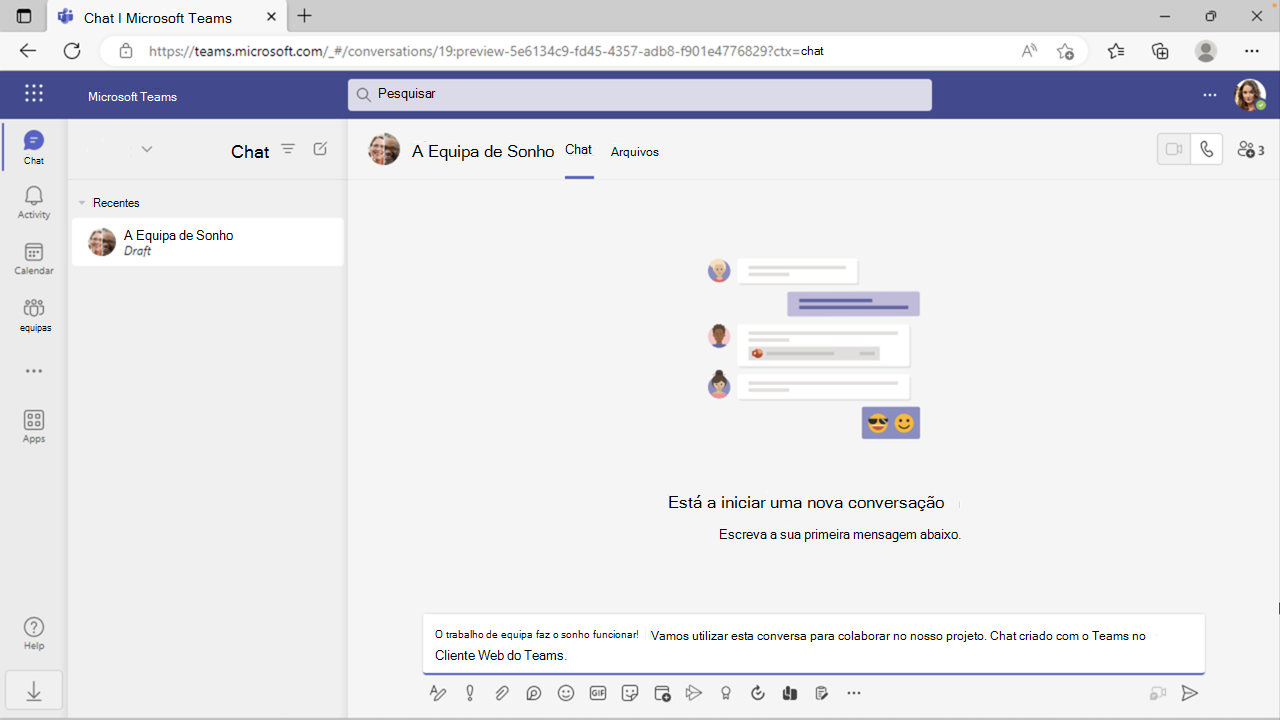Open browser Collections
This screenshot has height=720, width=1280.
pyautogui.click(x=1160, y=51)
